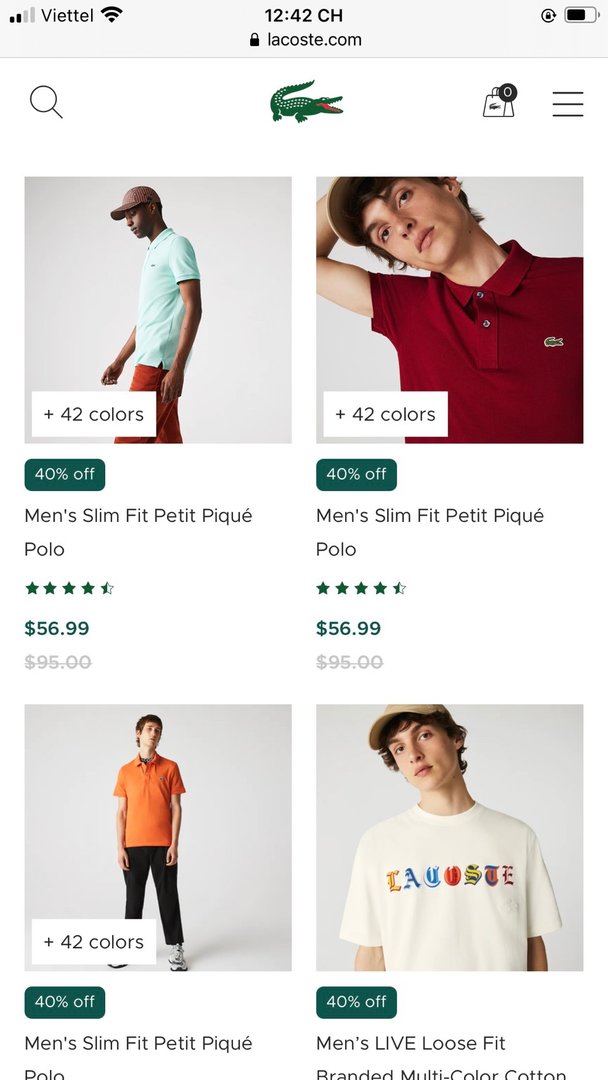Tap the Lacoste crocodile logo

(306, 101)
